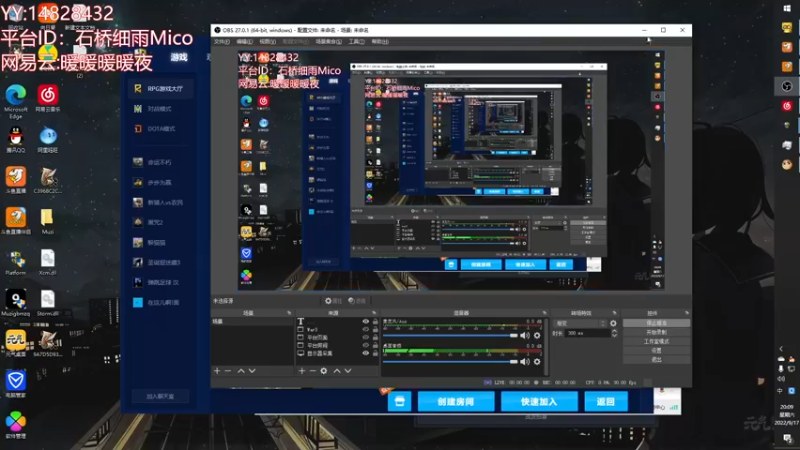Toggle visibility of the second source row
Screen dimensions: 800x450
pos(365,330)
